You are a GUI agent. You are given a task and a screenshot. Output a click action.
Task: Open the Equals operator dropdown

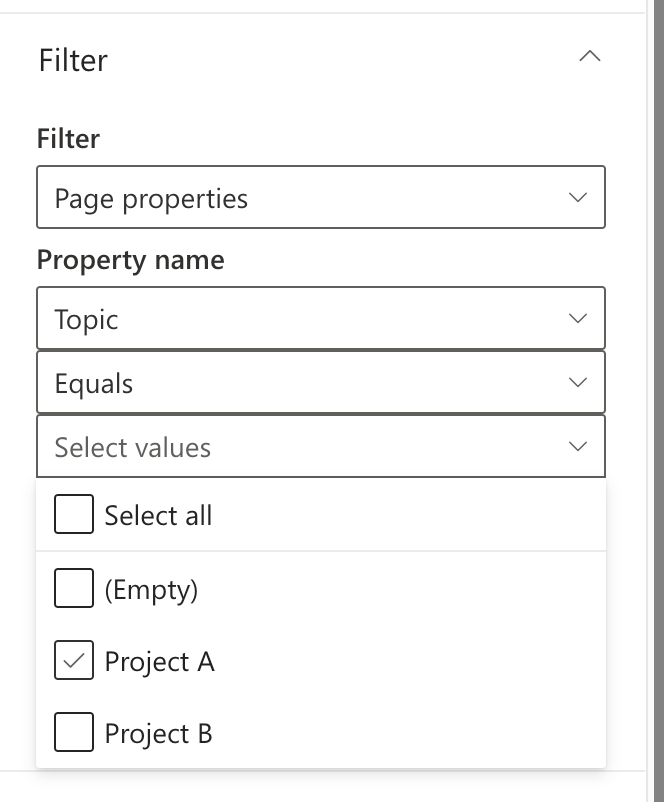320,383
